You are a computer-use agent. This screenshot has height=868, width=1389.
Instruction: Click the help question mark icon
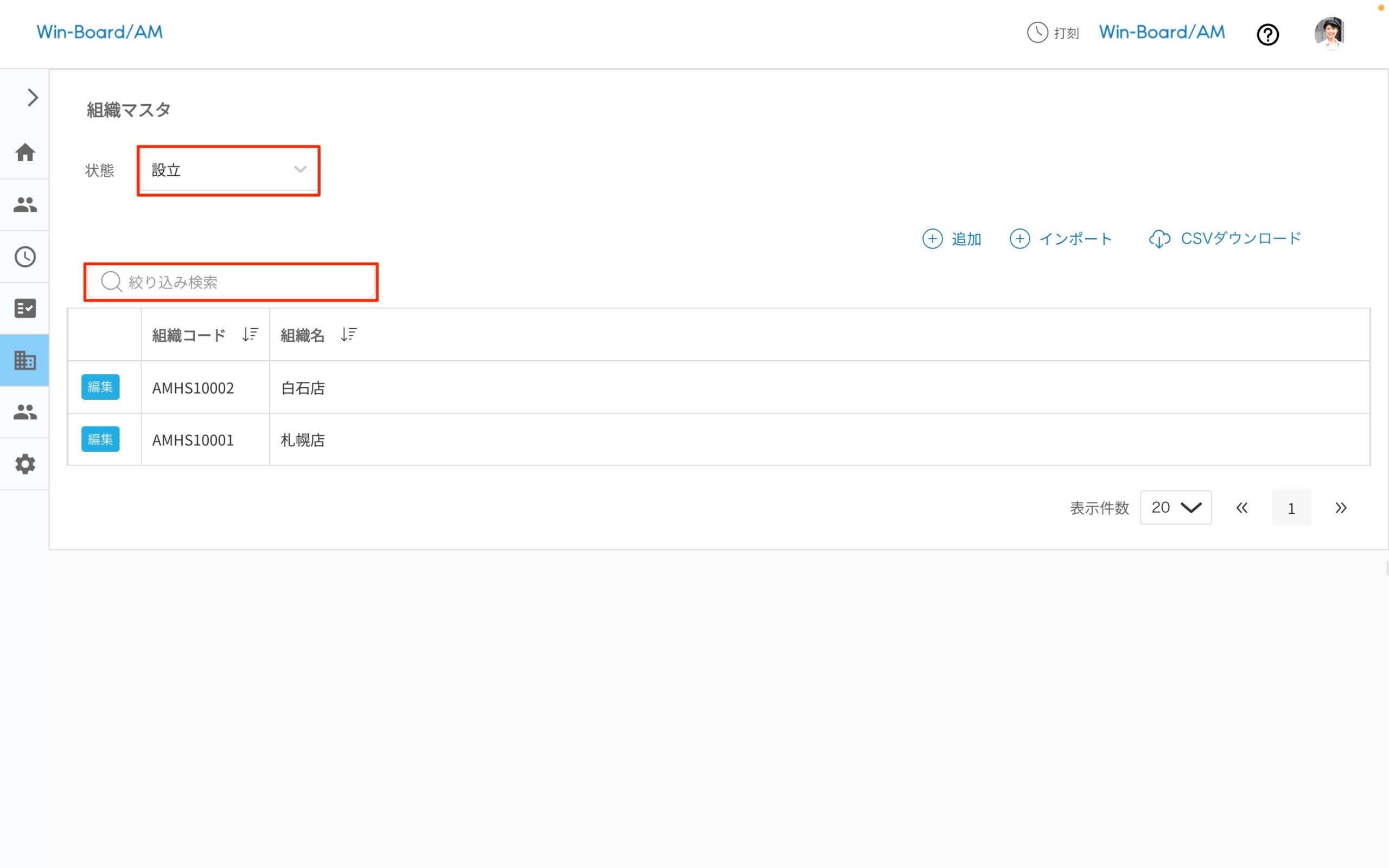click(x=1268, y=34)
